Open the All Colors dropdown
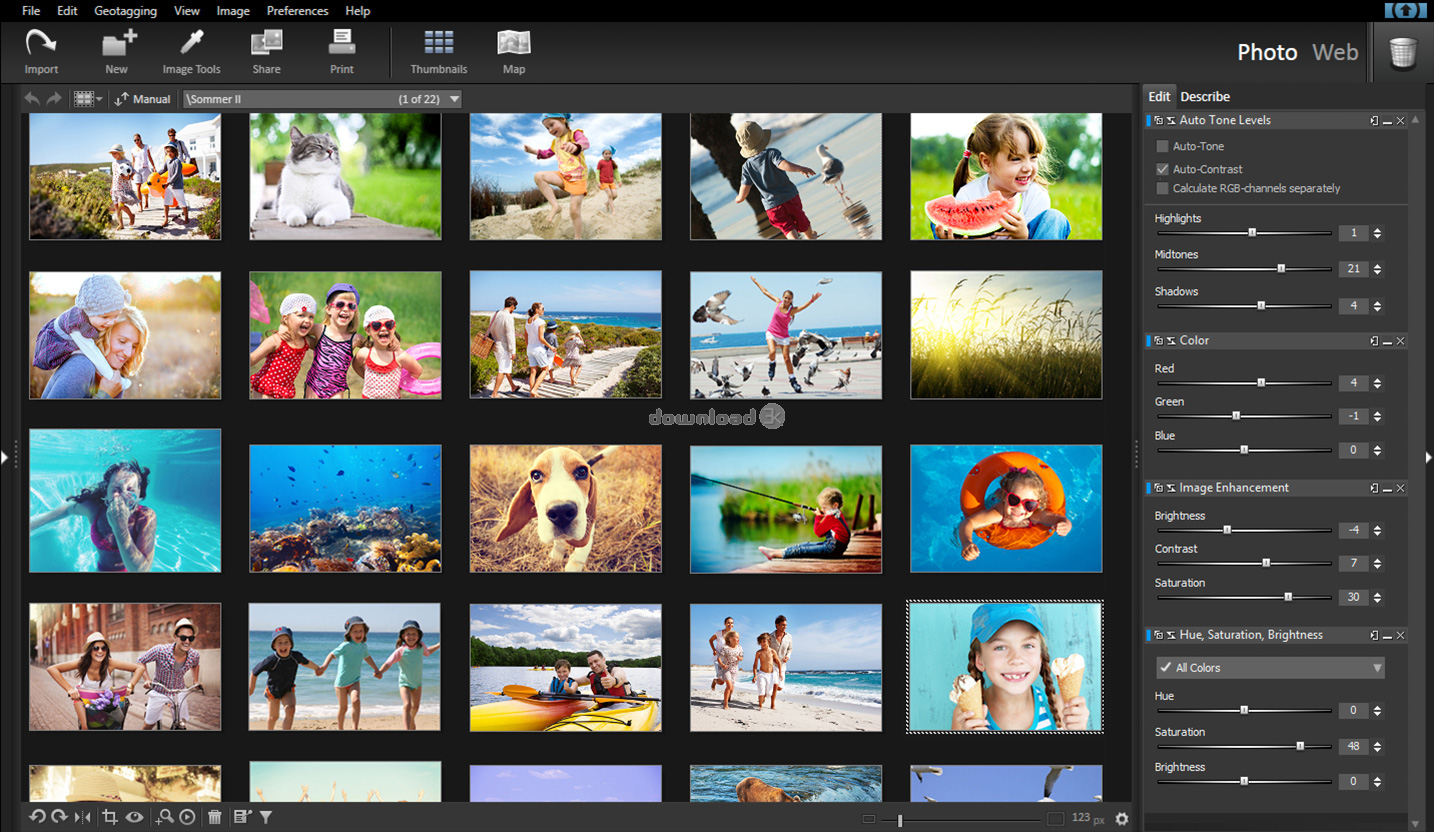The image size is (1434, 832). click(x=1269, y=668)
